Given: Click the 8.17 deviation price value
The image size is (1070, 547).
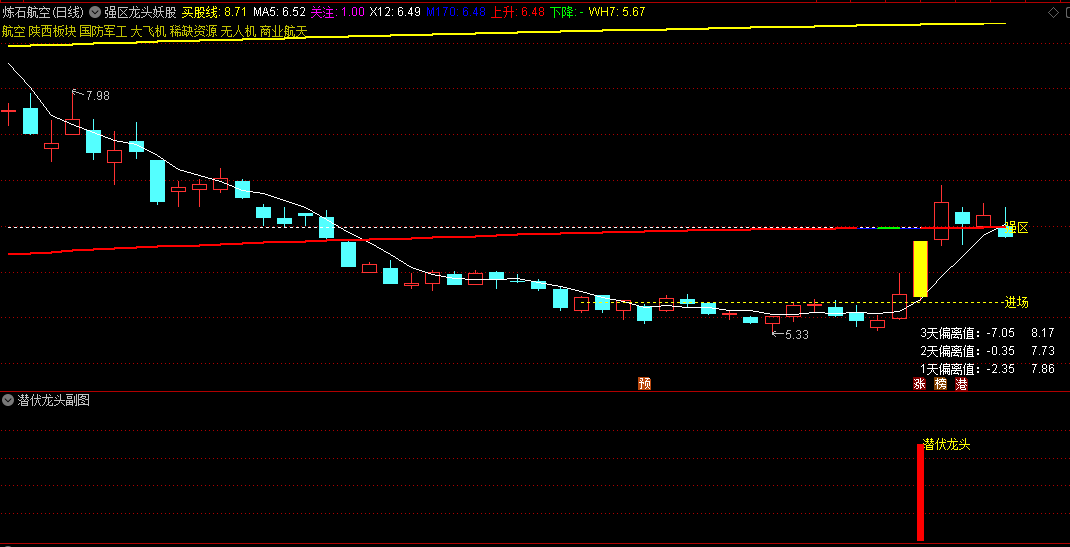Looking at the screenshot, I should click(1043, 334).
